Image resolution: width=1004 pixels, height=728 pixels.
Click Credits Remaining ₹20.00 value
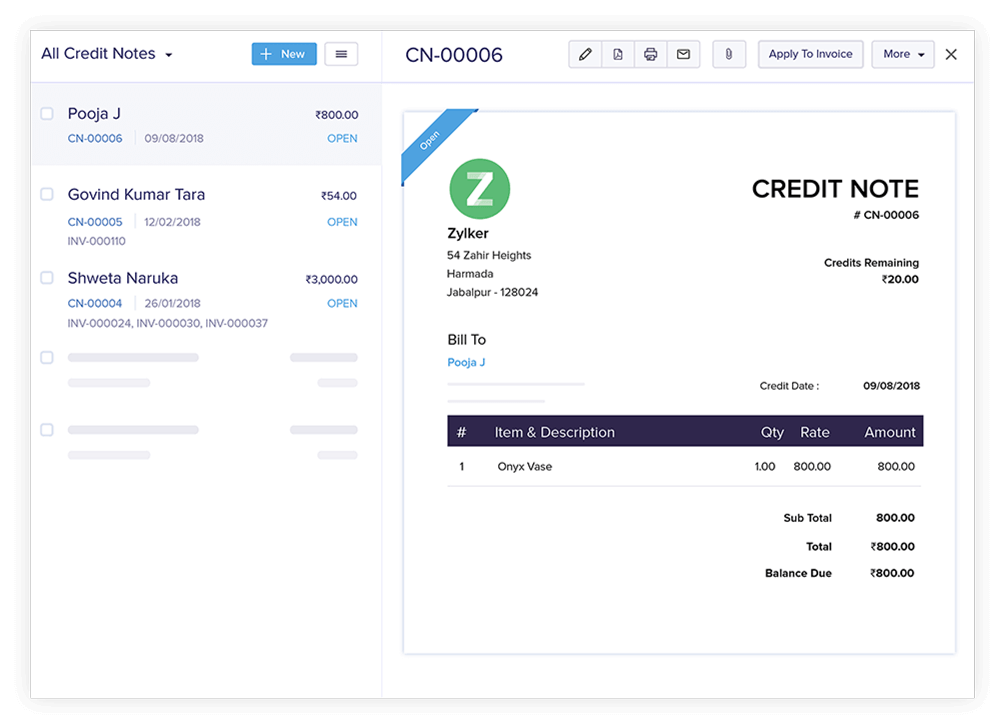point(900,279)
